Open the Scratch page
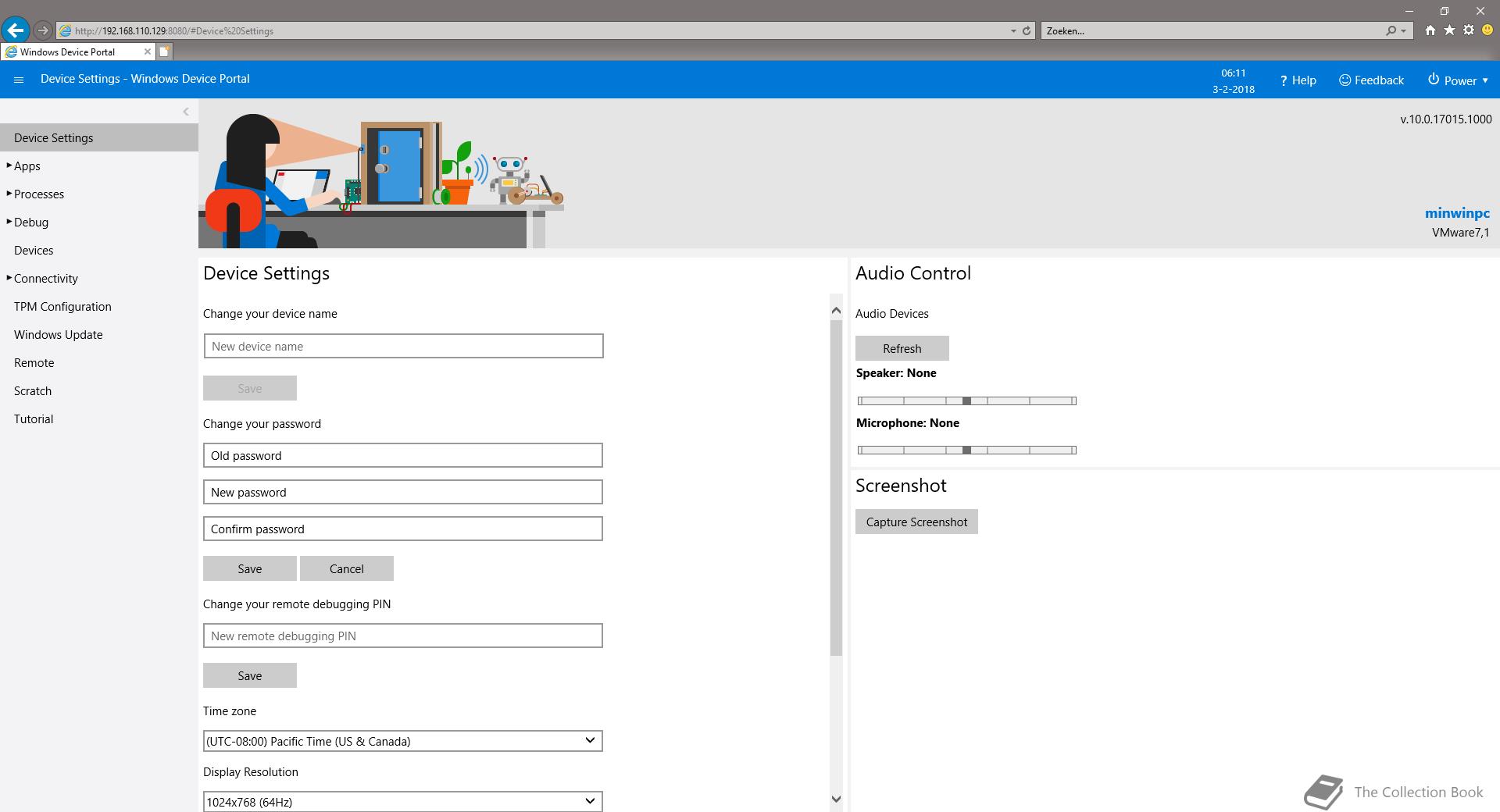Screen dimensions: 1500x812 tap(33, 390)
